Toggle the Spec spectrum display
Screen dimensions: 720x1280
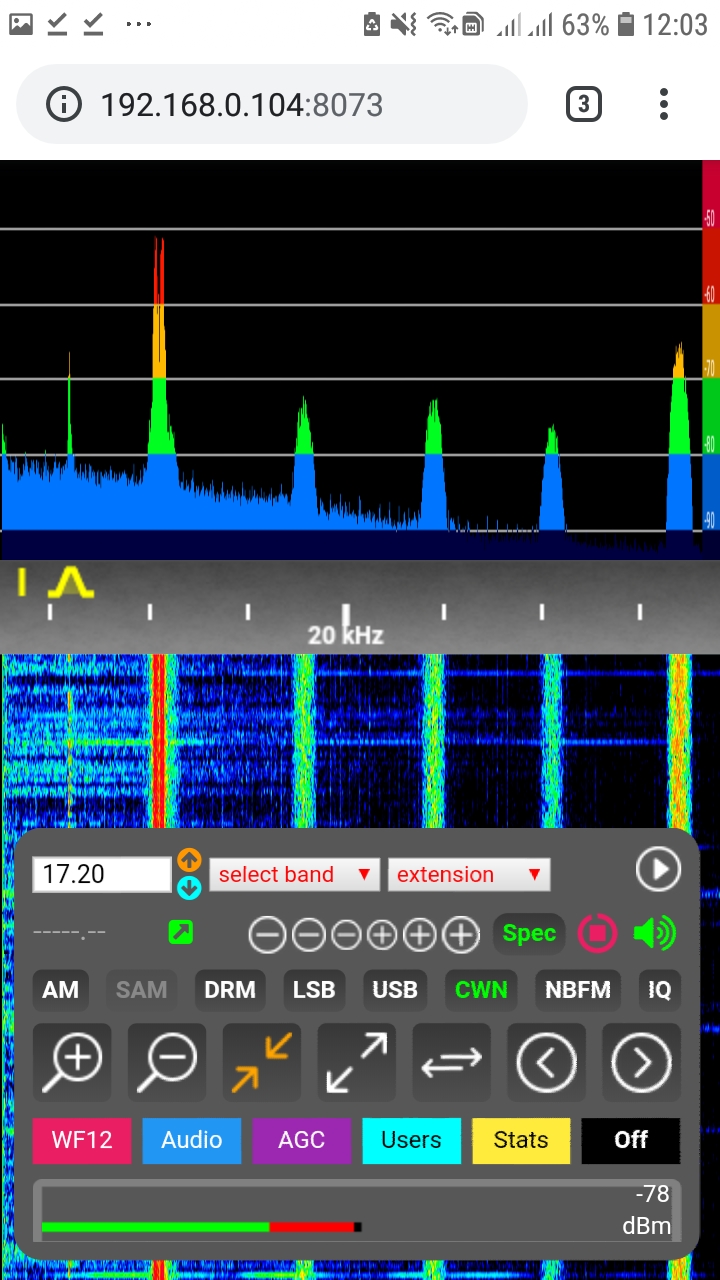click(529, 934)
